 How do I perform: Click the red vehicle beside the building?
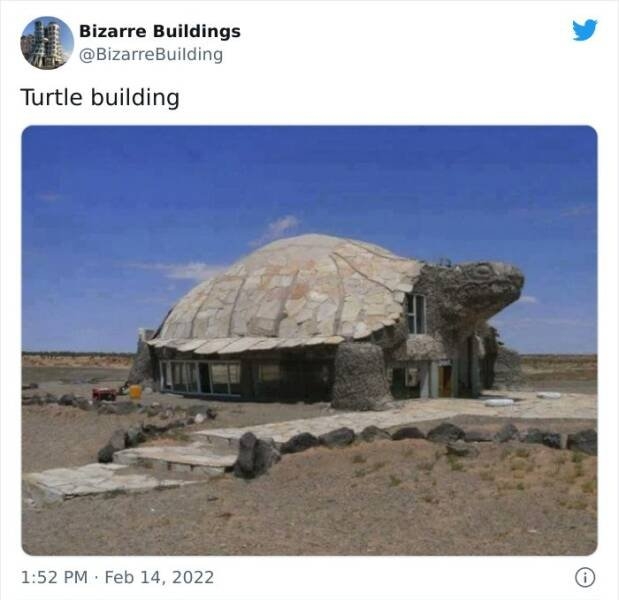coord(104,394)
